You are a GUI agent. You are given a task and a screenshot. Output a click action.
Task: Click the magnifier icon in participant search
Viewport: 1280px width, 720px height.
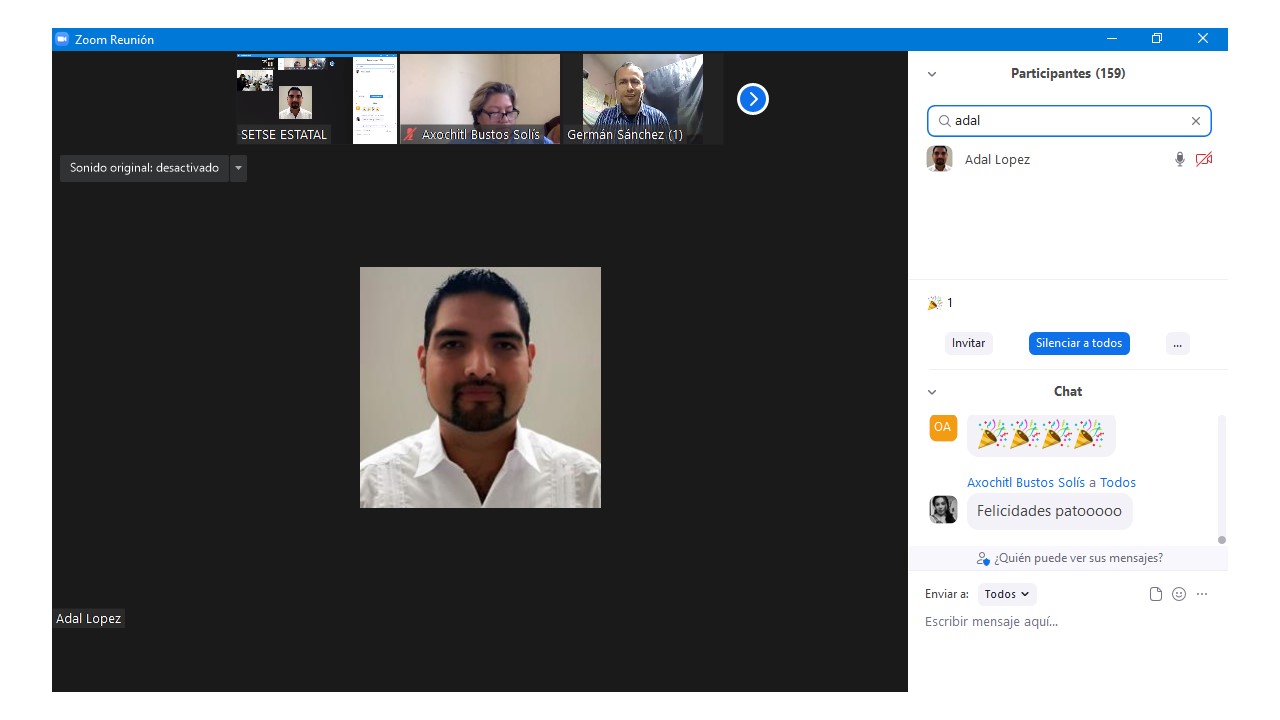click(x=944, y=121)
